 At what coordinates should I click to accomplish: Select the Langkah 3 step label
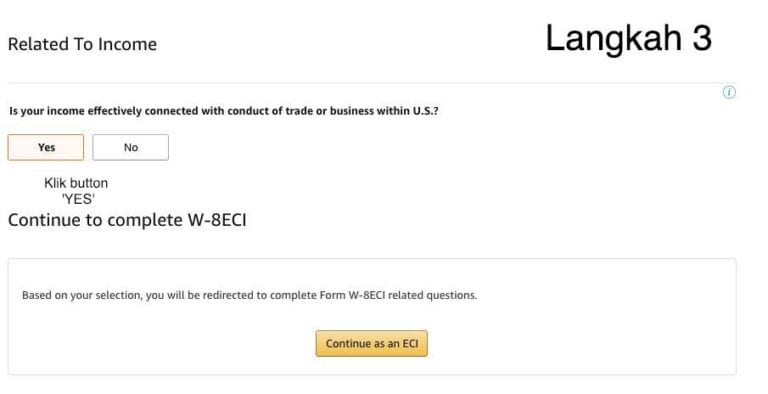[x=628, y=38]
